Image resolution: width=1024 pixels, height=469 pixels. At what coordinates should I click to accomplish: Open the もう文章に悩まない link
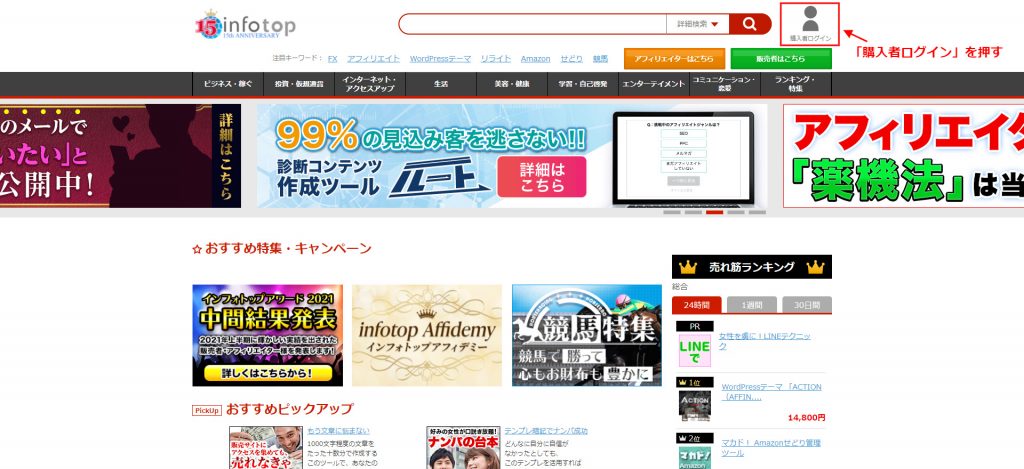pyautogui.click(x=338, y=431)
